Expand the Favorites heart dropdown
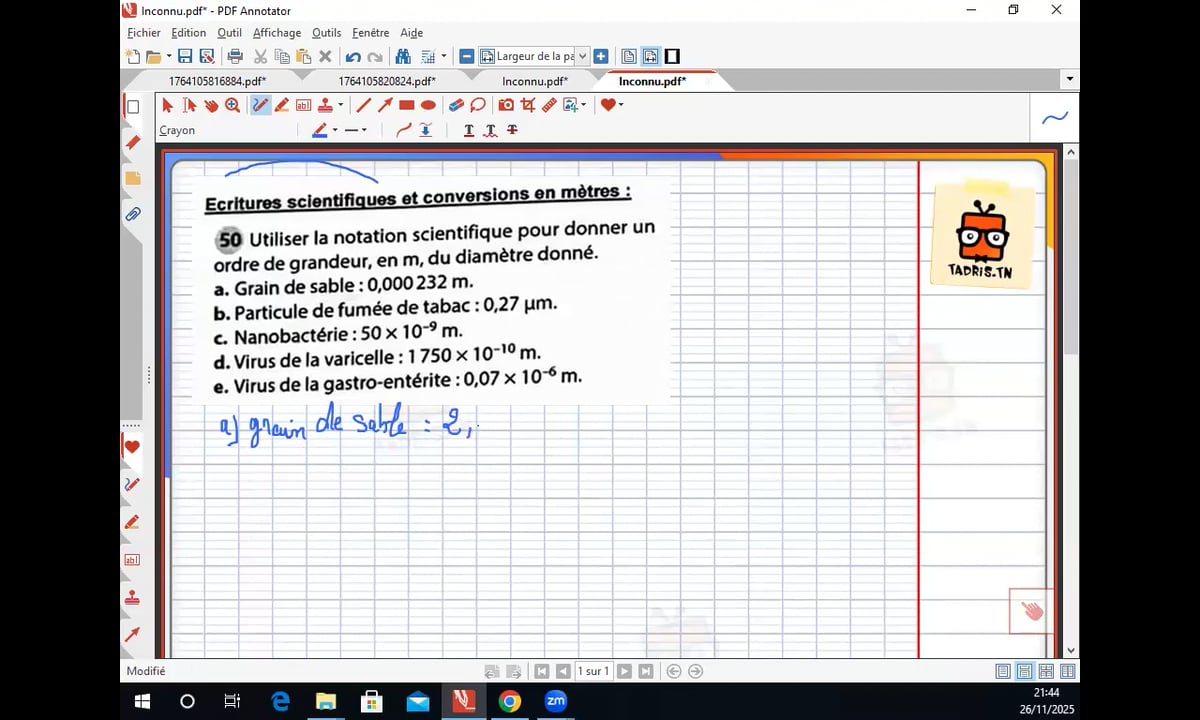This screenshot has height=720, width=1200. (x=621, y=105)
